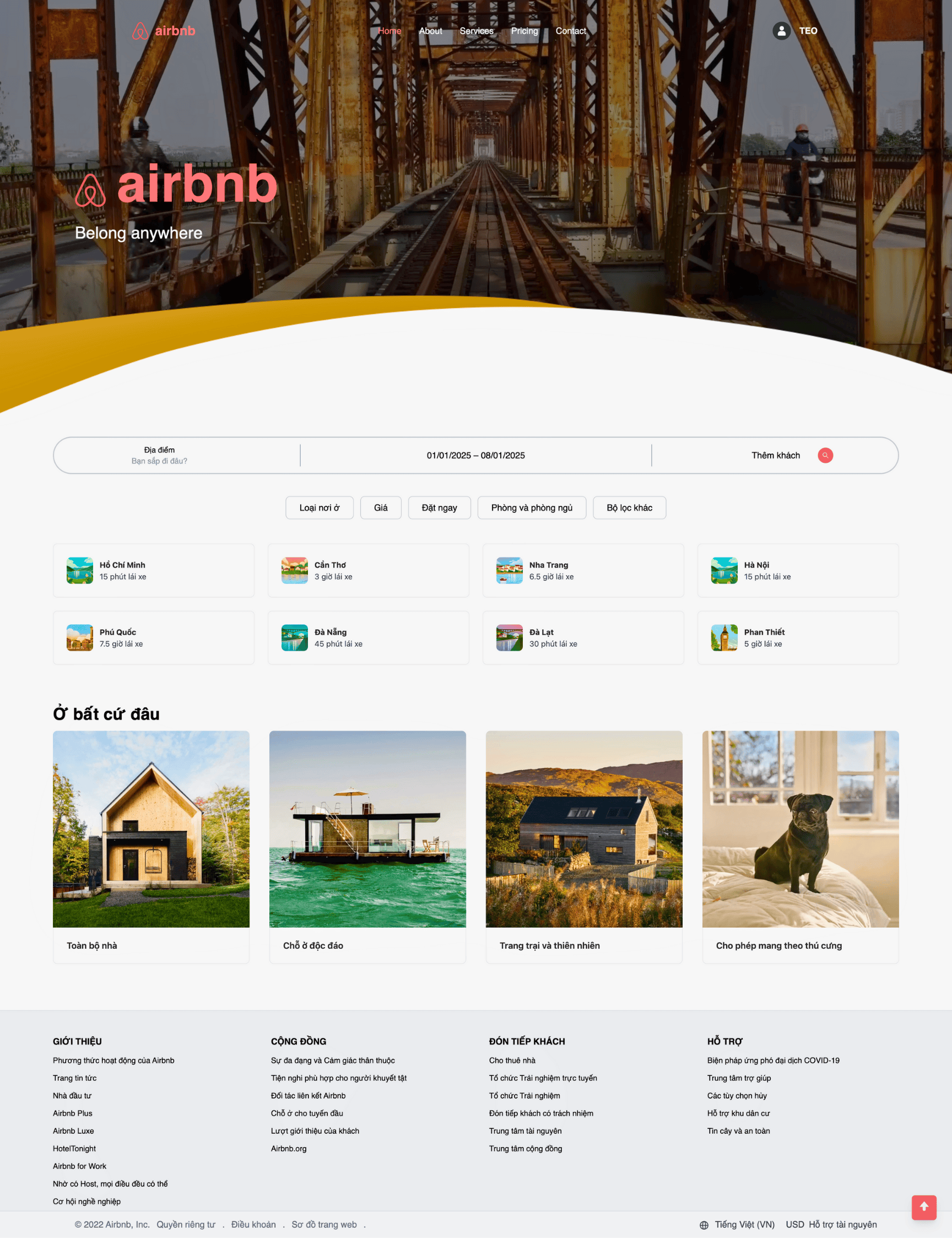
Task: Click the airbnb logo in header
Action: click(x=163, y=31)
